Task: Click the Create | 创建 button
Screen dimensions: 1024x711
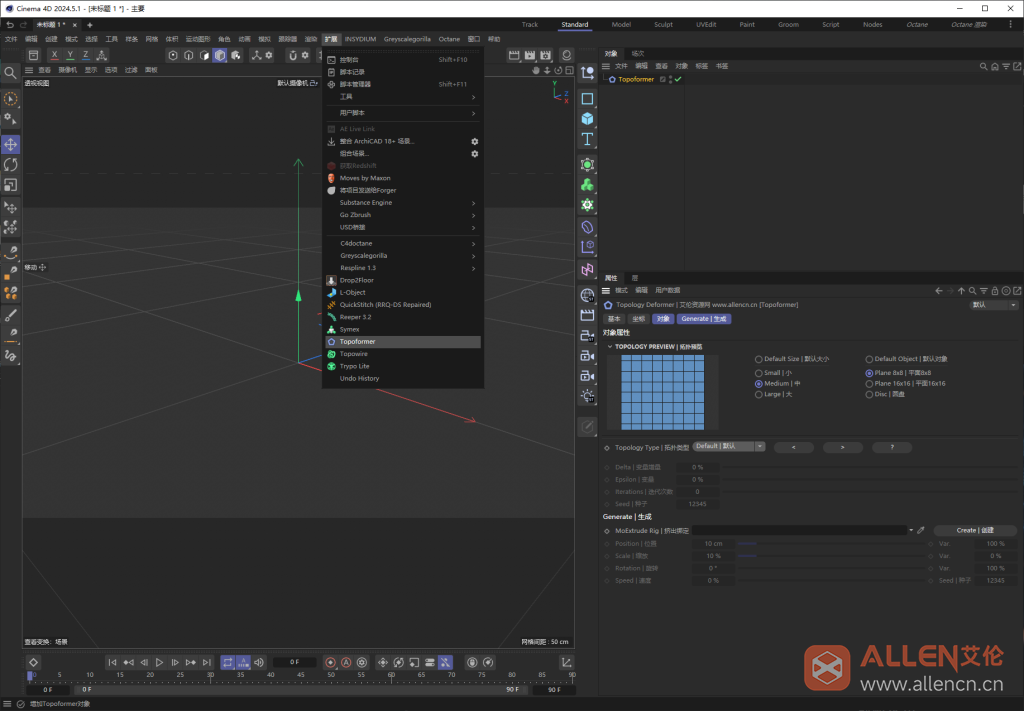Action: click(x=975, y=530)
